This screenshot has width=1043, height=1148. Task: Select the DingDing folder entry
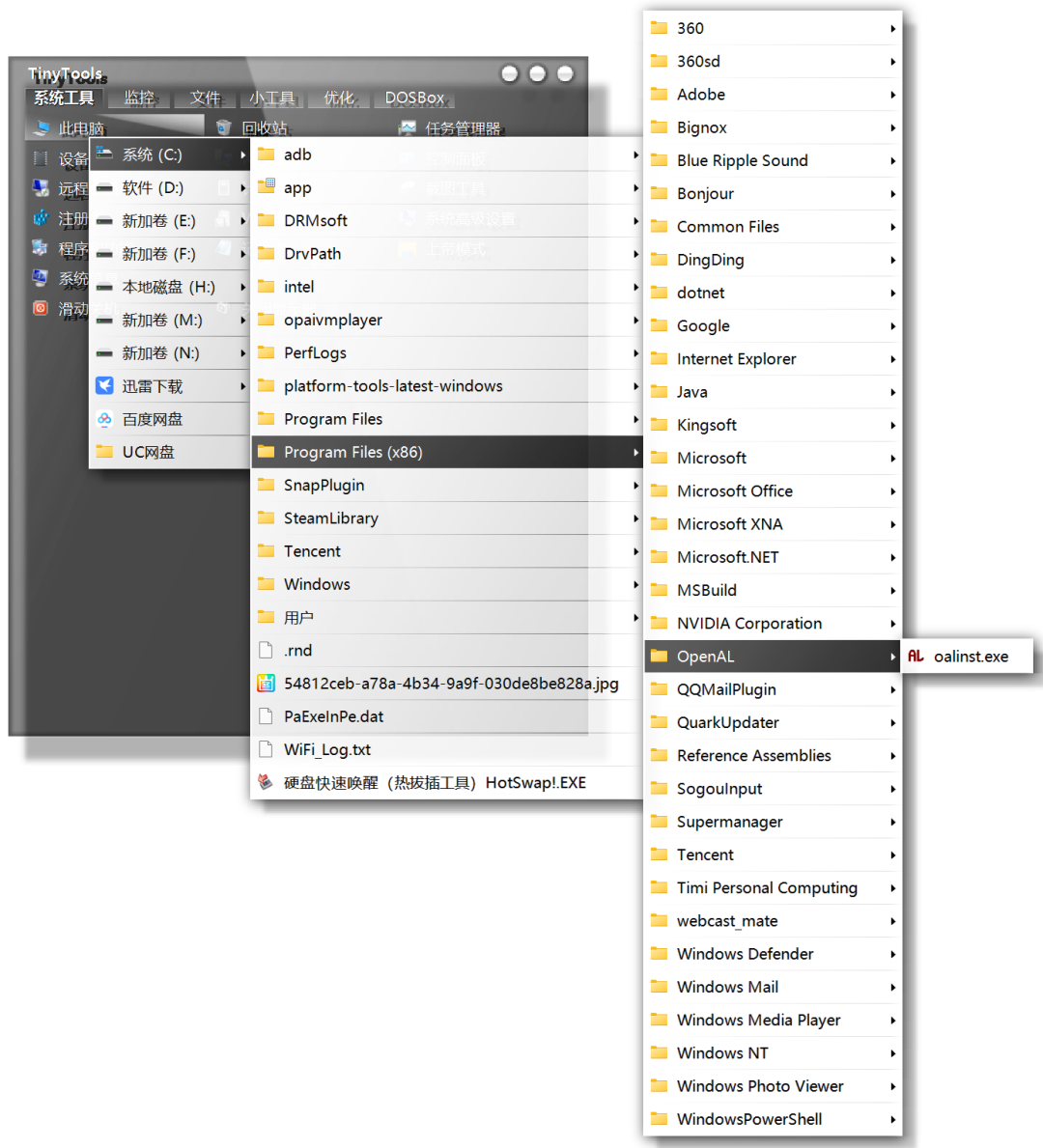773,260
